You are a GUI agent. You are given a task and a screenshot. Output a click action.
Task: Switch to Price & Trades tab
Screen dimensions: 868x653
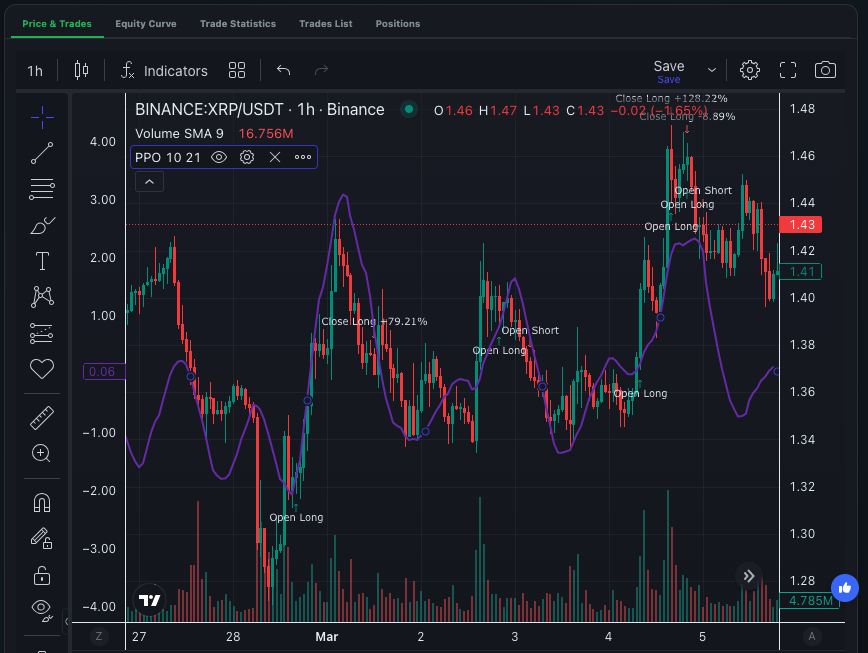pyautogui.click(x=57, y=24)
